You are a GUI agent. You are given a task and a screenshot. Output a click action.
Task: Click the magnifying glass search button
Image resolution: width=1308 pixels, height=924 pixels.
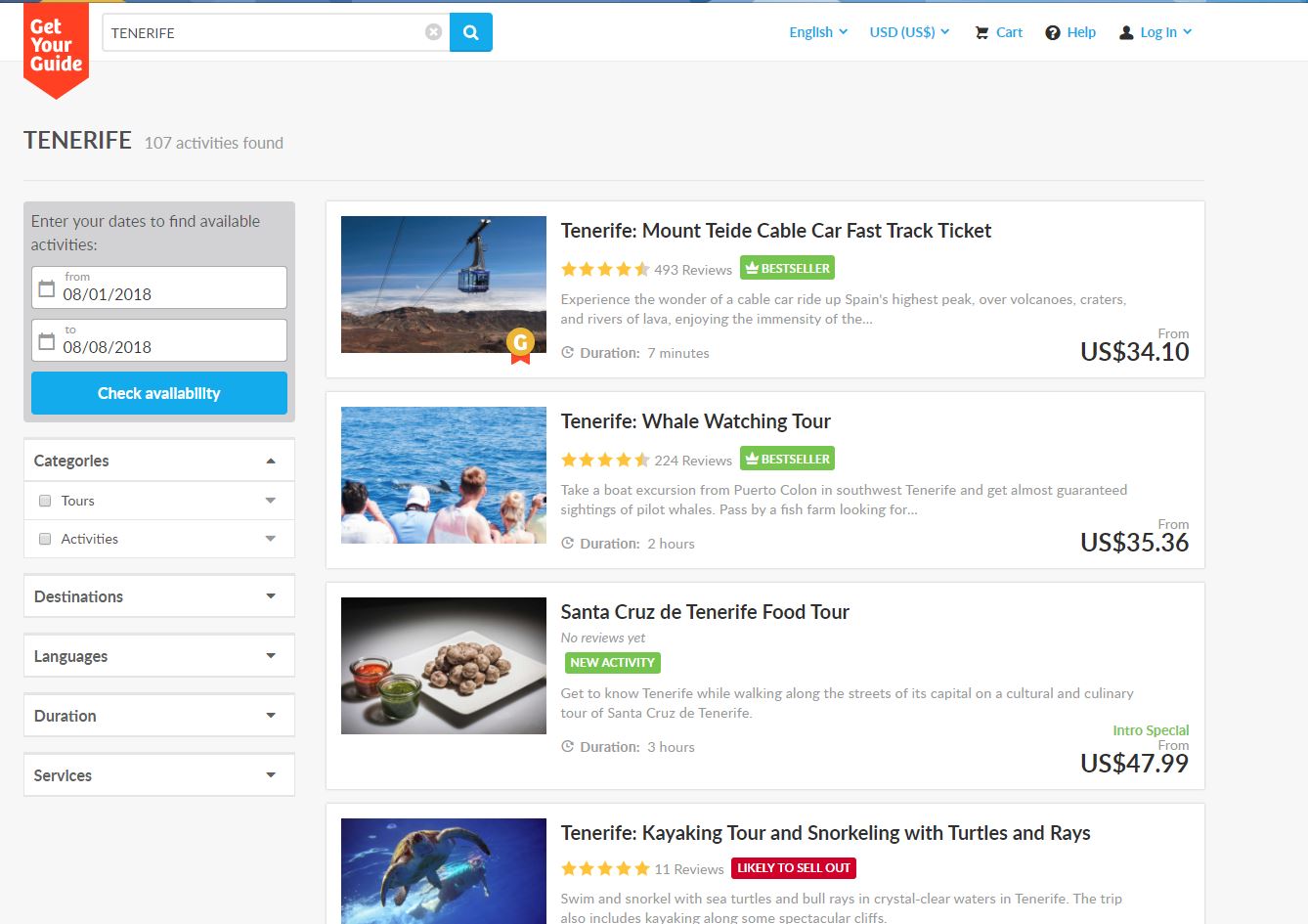point(470,32)
